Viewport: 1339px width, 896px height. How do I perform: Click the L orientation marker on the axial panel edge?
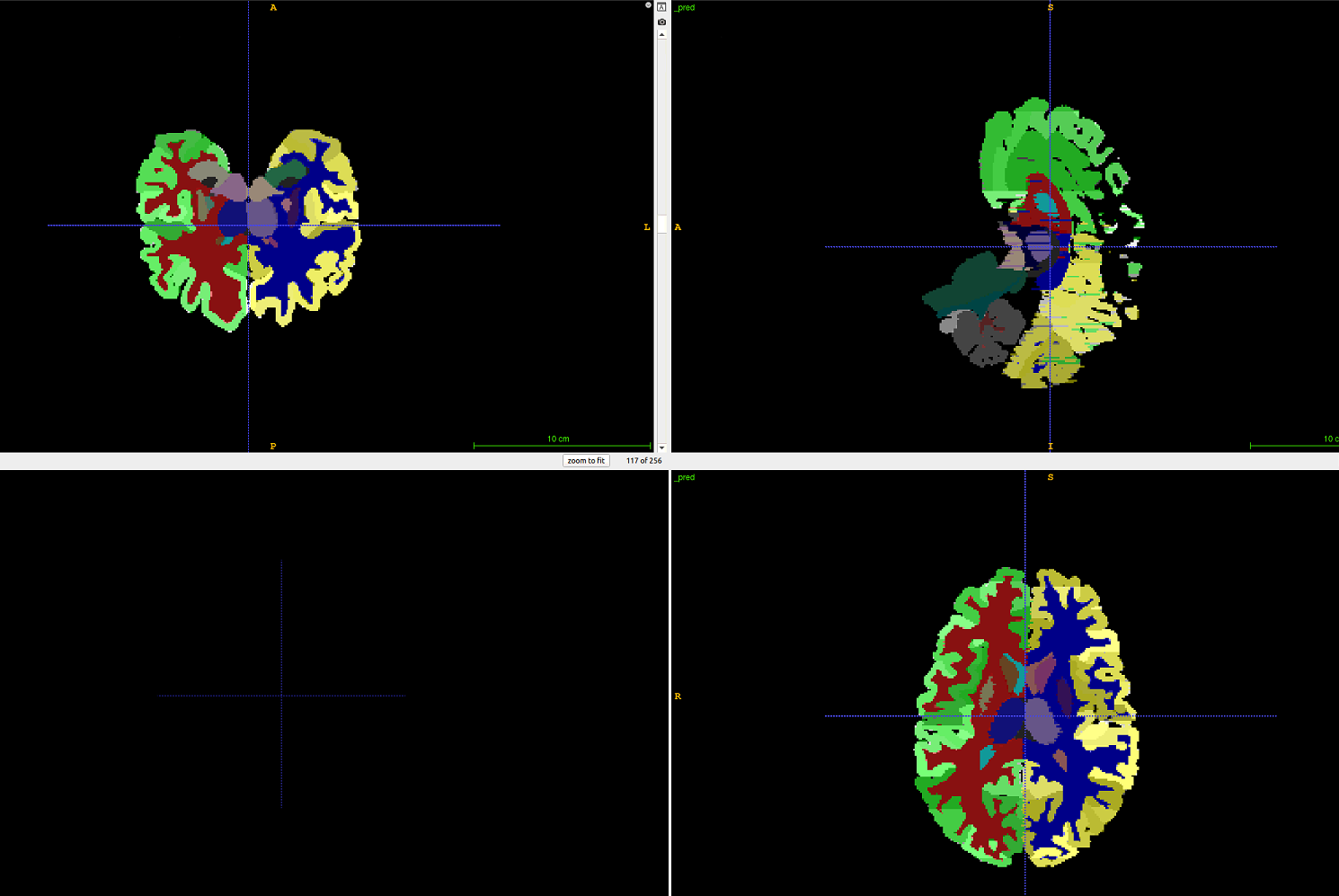tap(646, 226)
